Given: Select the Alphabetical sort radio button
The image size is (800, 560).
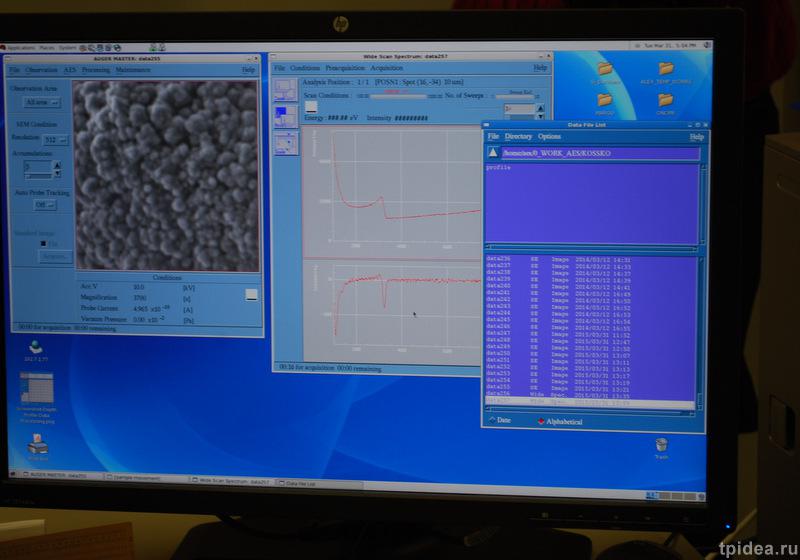Looking at the screenshot, I should (x=560, y=422).
